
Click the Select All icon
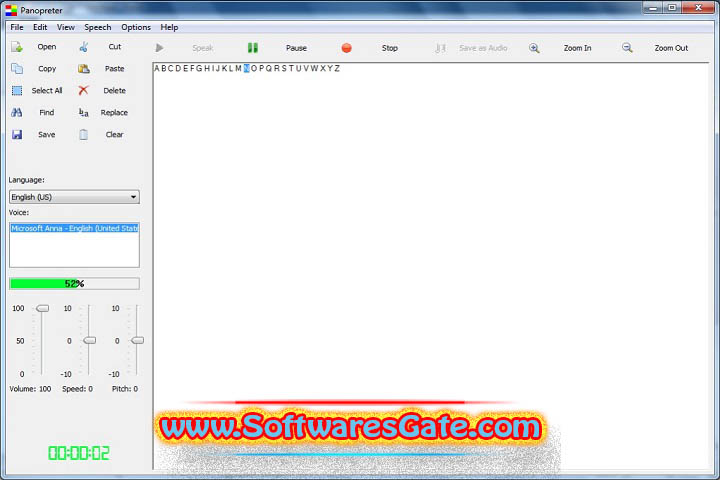click(x=17, y=90)
